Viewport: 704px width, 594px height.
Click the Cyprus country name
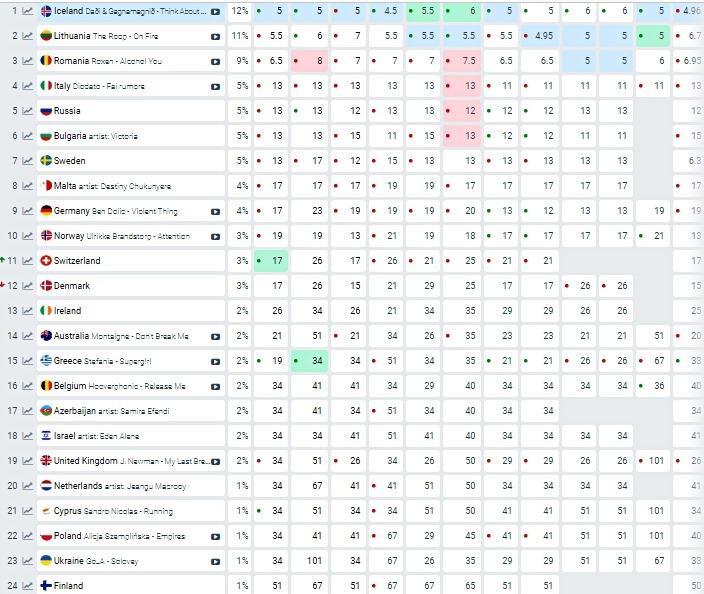pos(67,511)
